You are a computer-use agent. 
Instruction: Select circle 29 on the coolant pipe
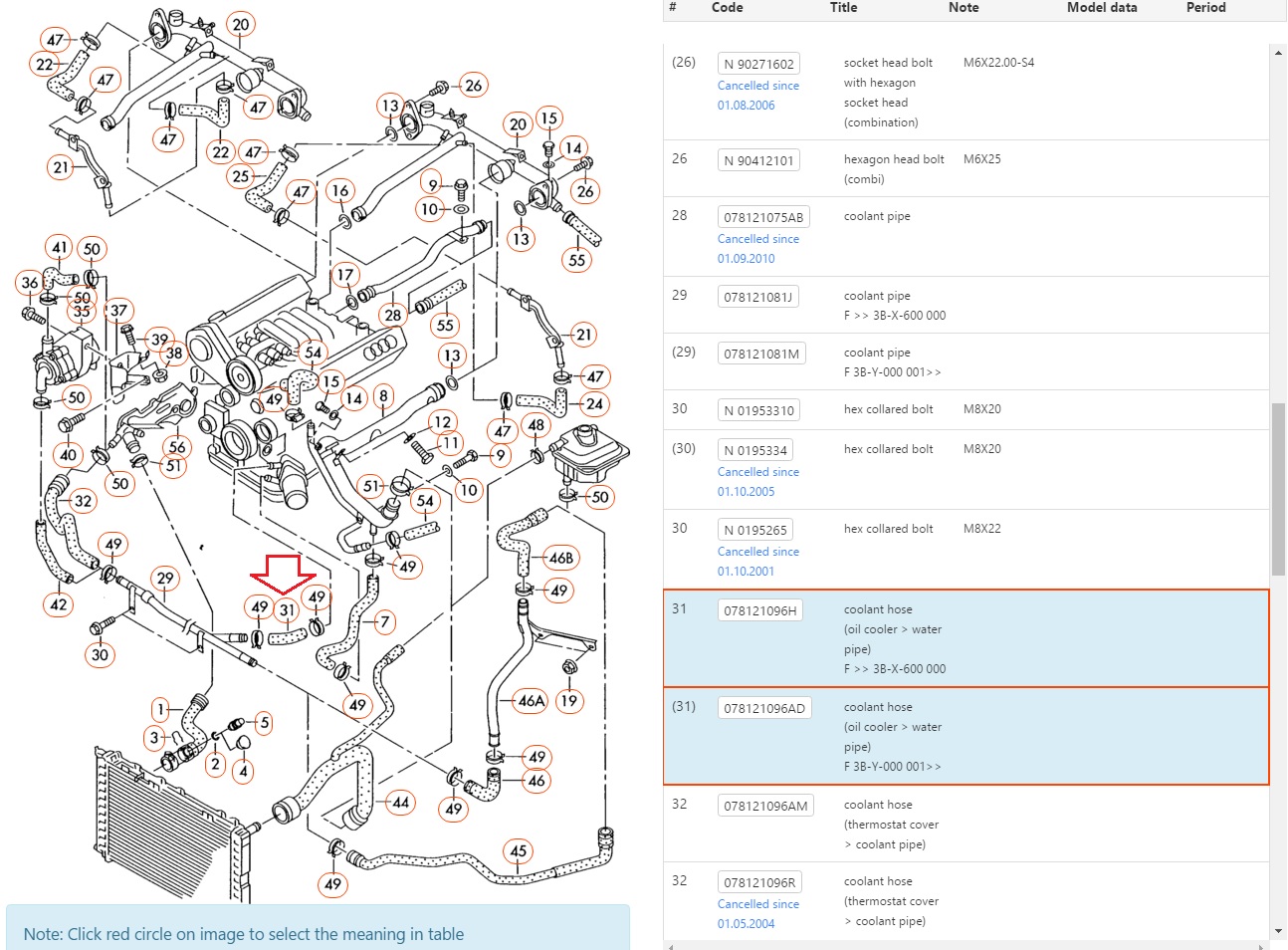(x=165, y=578)
